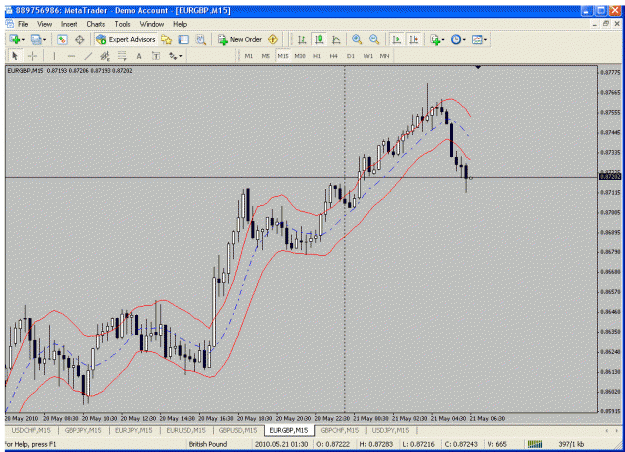The height and width of the screenshot is (452, 625).
Task: Click the chart shift triangle marker
Action: click(x=478, y=67)
